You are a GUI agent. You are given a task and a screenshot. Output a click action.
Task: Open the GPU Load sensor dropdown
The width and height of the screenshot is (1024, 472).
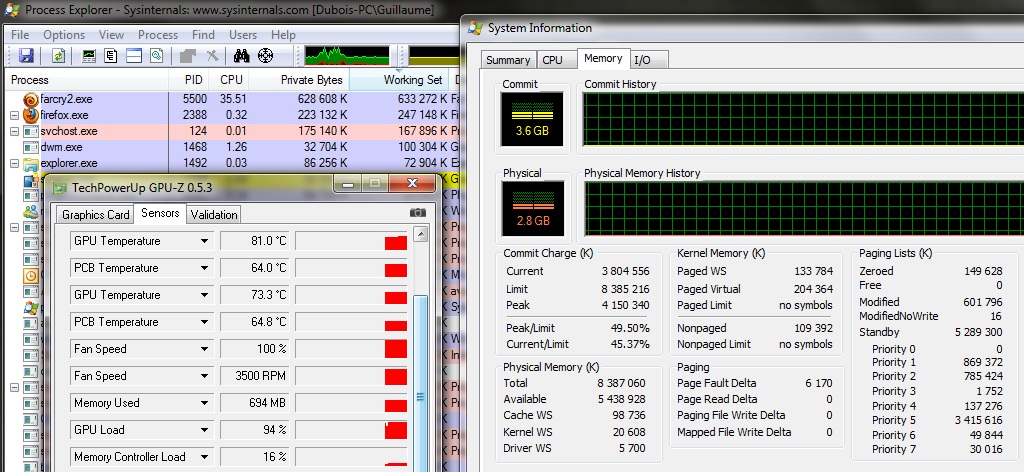(205, 430)
